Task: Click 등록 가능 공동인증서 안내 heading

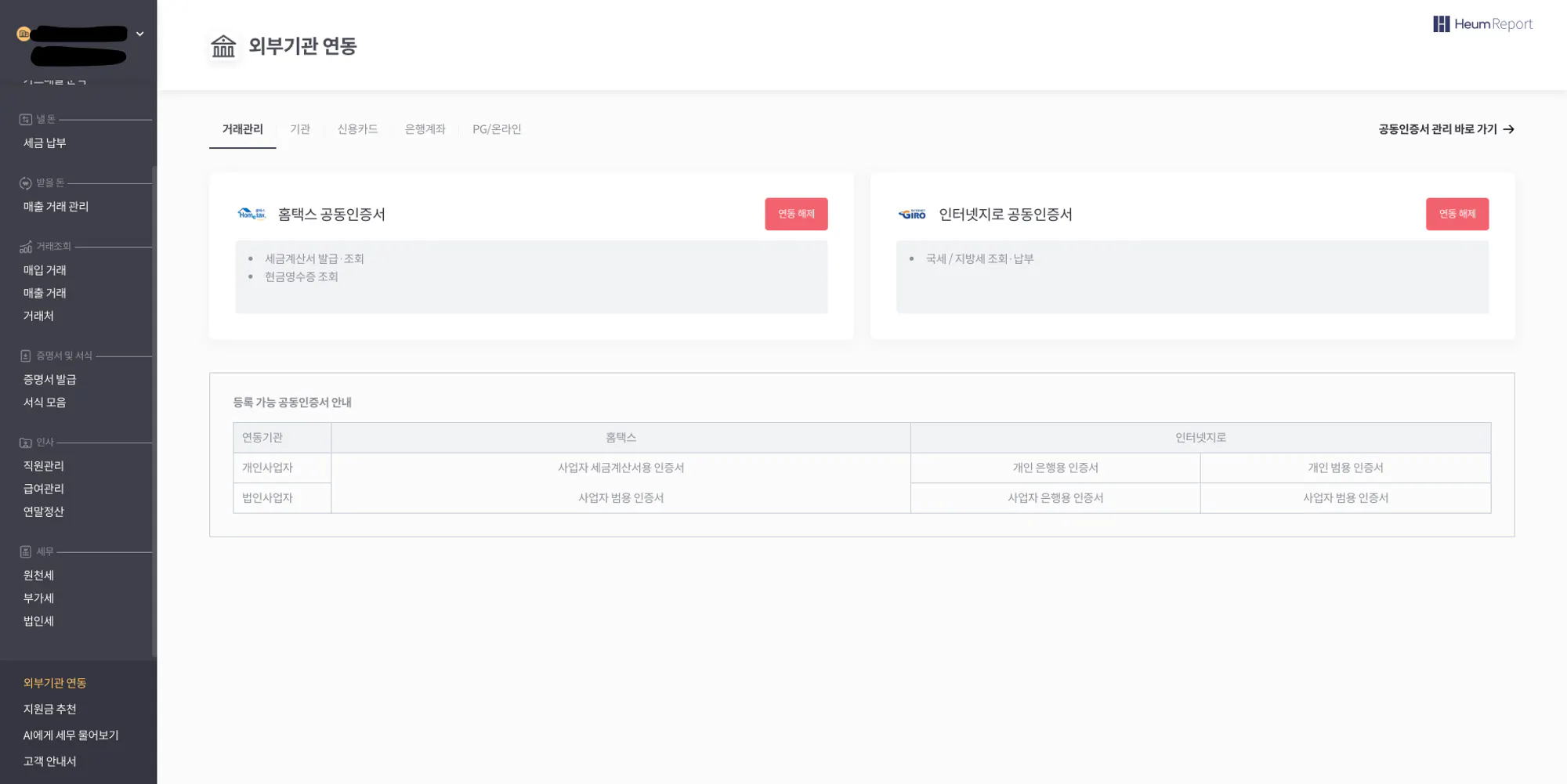Action: (292, 403)
